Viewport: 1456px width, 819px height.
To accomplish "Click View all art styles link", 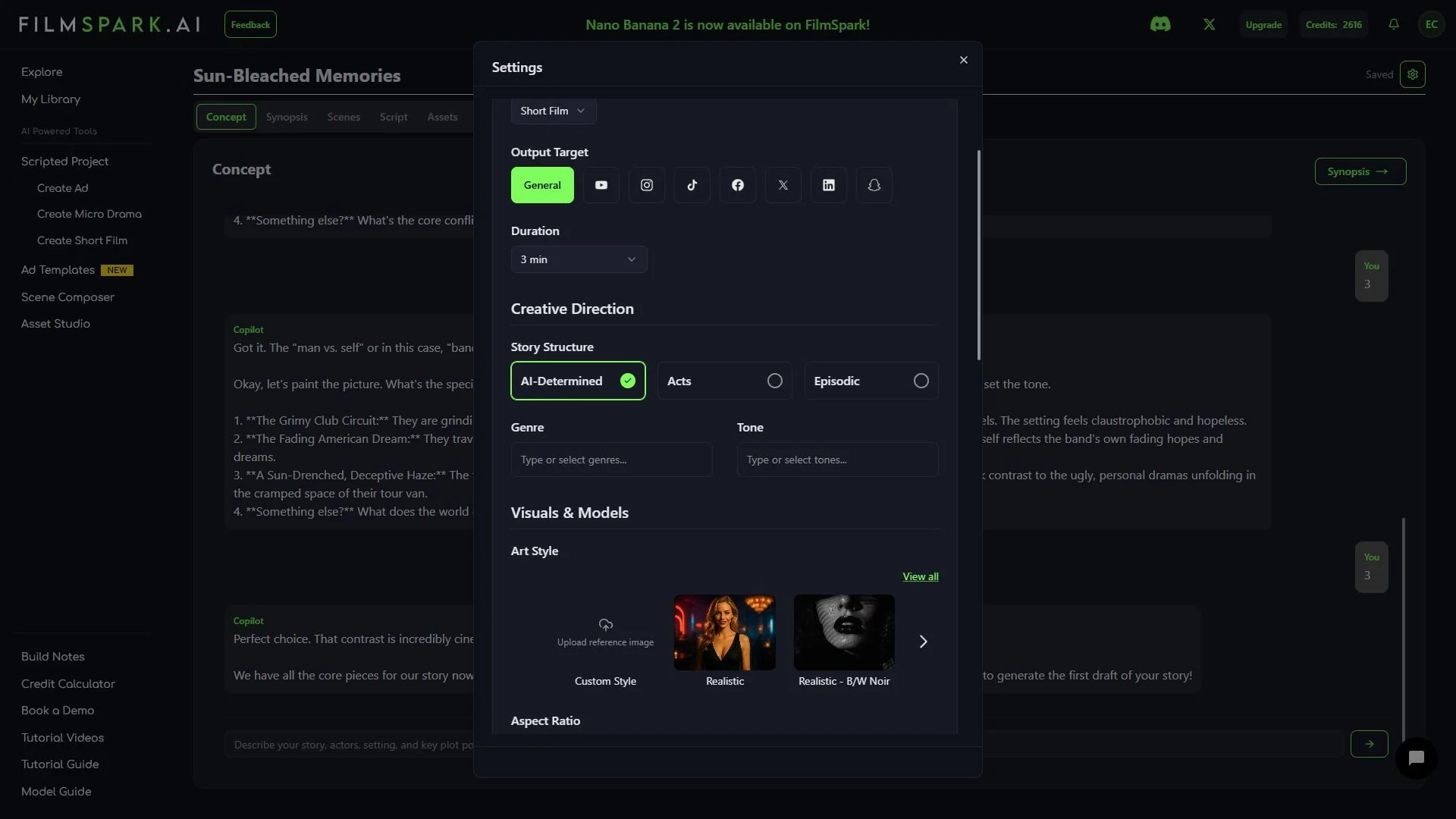I will point(920,576).
